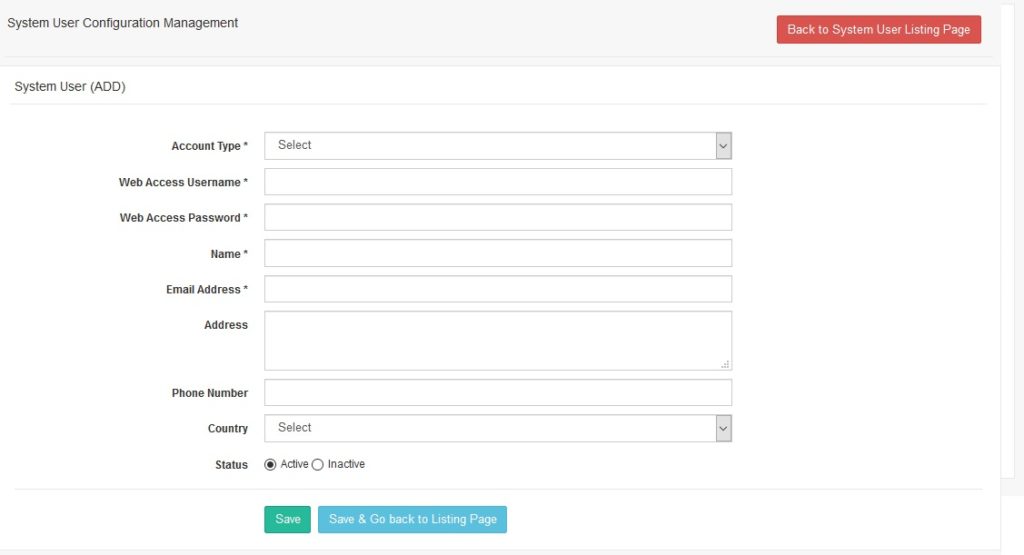Screen dimensions: 1024x555
Task: Click the green Save button
Action: pos(287,519)
